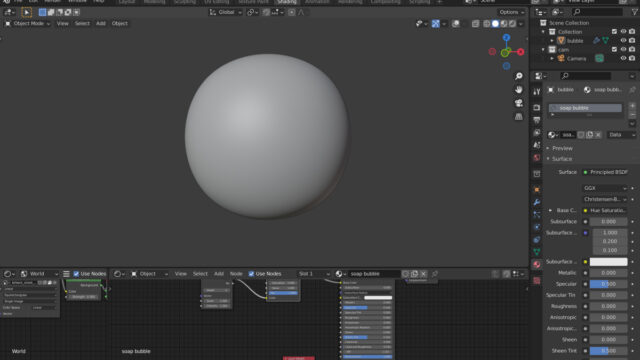Open the node editor Node menu
Screen dimensions: 640x360
pyautogui.click(x=236, y=274)
